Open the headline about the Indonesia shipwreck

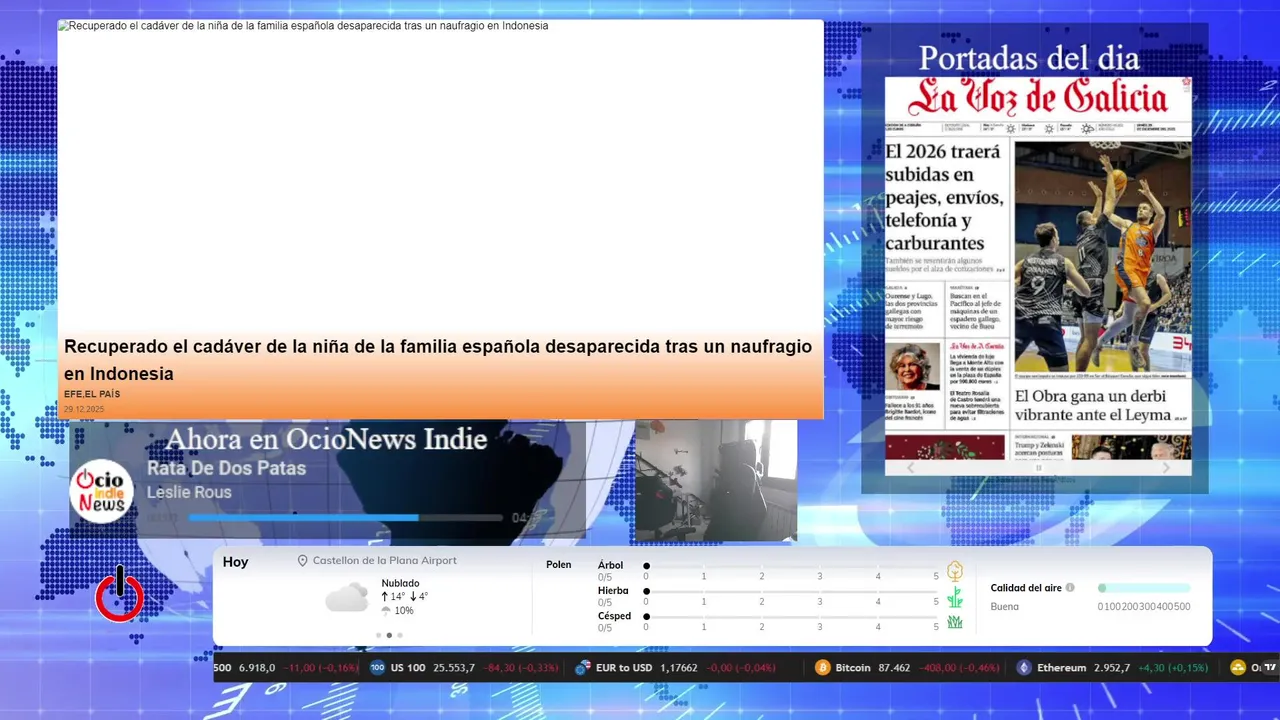point(438,360)
